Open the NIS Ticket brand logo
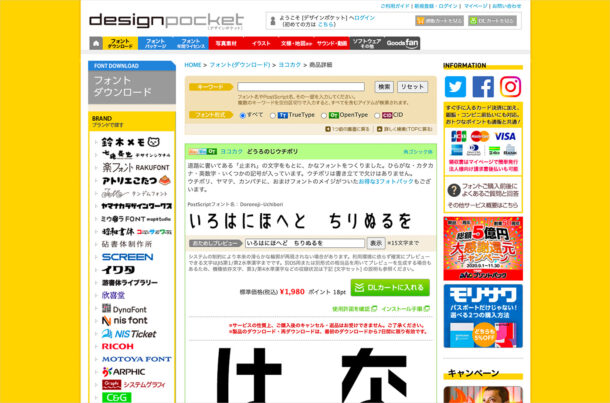610x403 pixels. 129,334
